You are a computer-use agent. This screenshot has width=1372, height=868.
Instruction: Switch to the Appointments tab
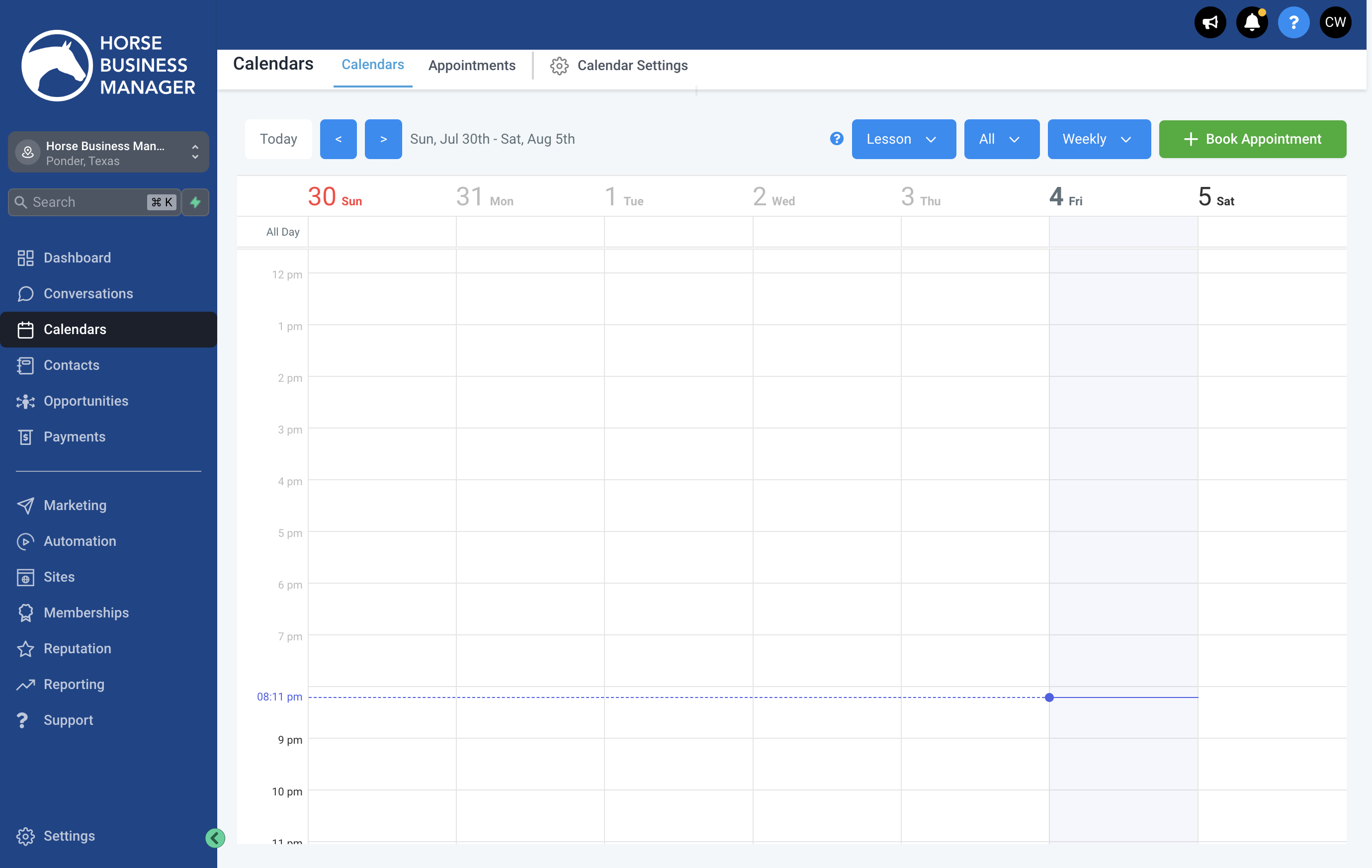472,66
